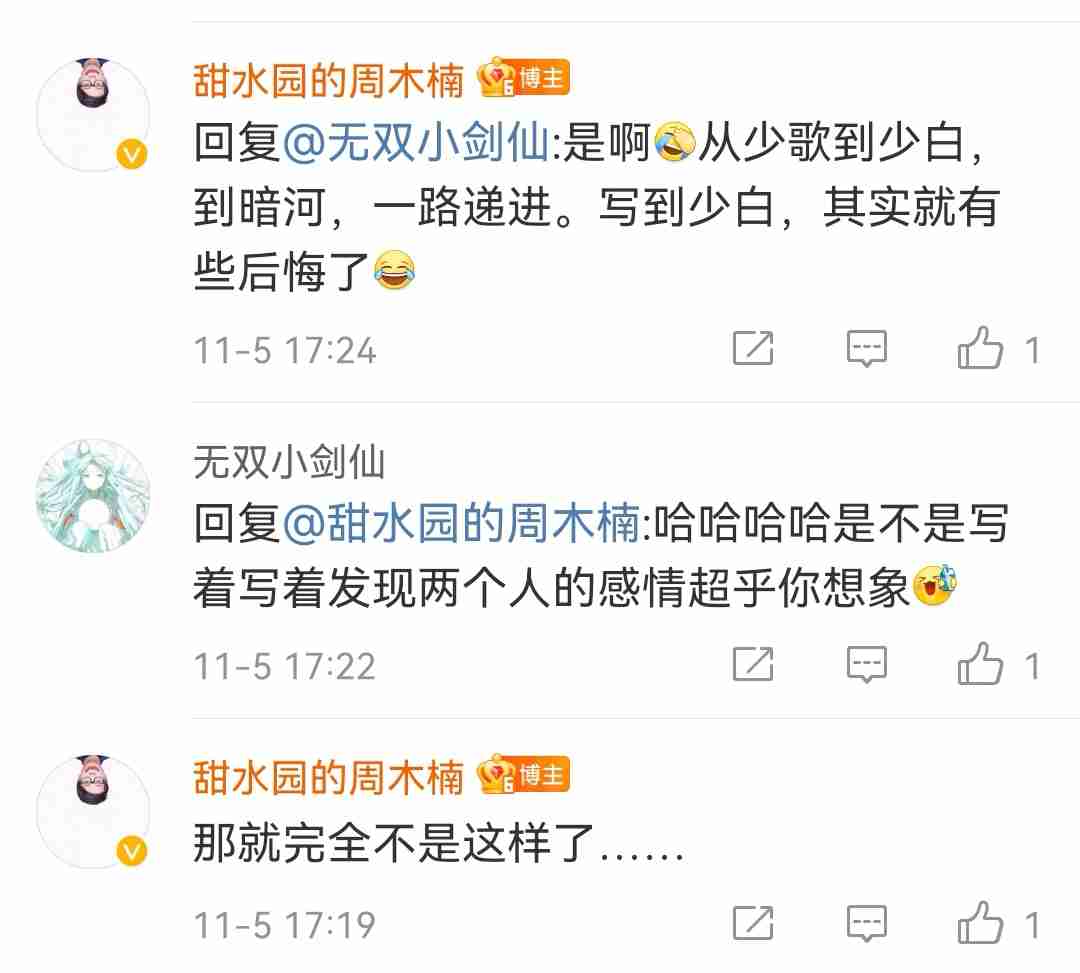Forward the 17:22 comment by 无双小剑仙
1080x973 pixels.
[x=753, y=665]
